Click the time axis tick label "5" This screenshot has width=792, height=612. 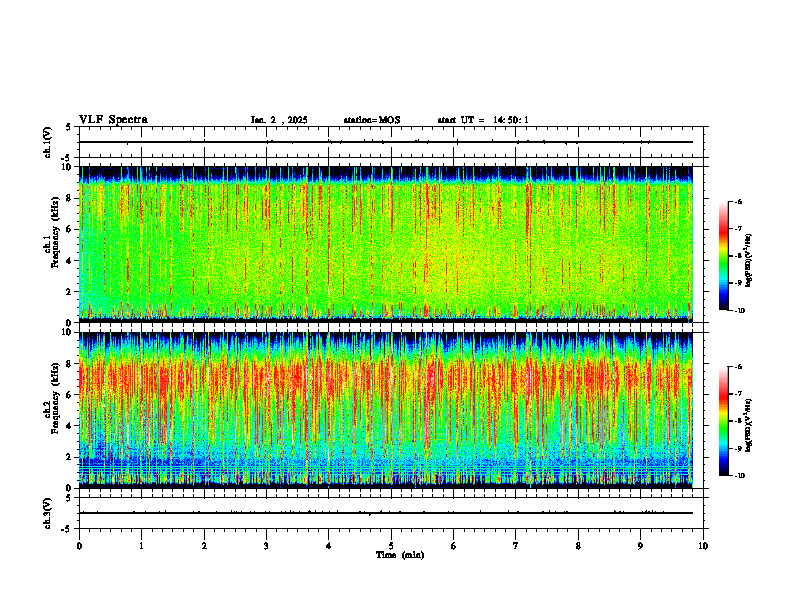click(391, 546)
